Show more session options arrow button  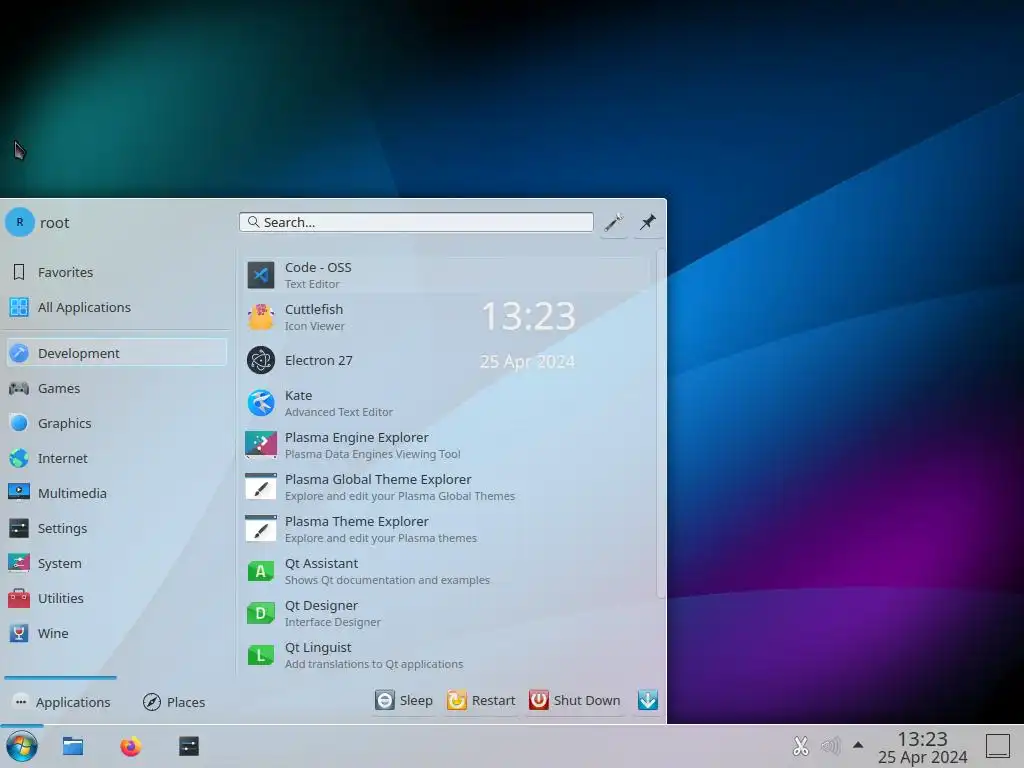pos(647,700)
